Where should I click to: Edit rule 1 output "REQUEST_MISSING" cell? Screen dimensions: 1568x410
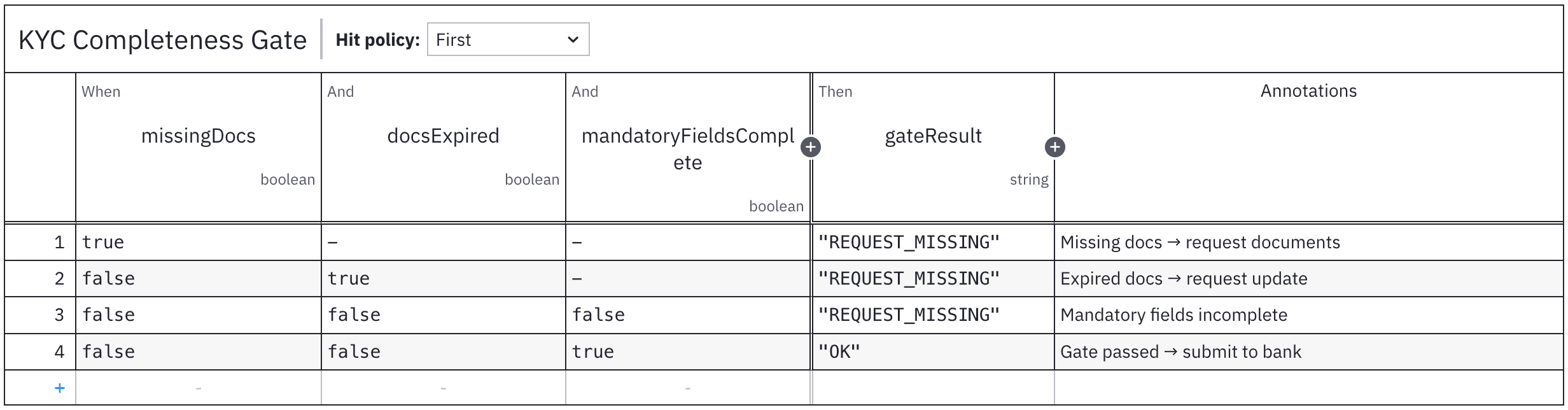(933, 243)
